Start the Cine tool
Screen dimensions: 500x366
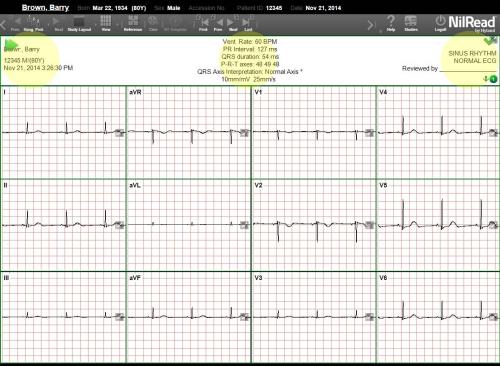[153, 23]
